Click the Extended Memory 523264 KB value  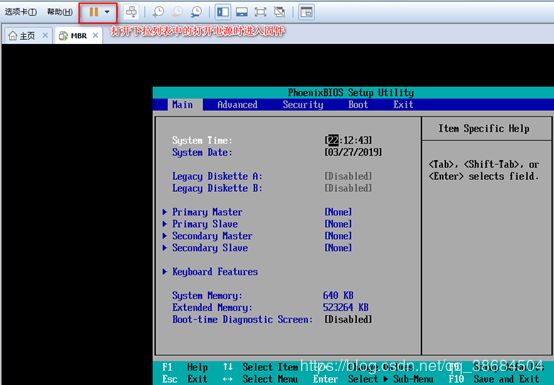[x=346, y=307]
